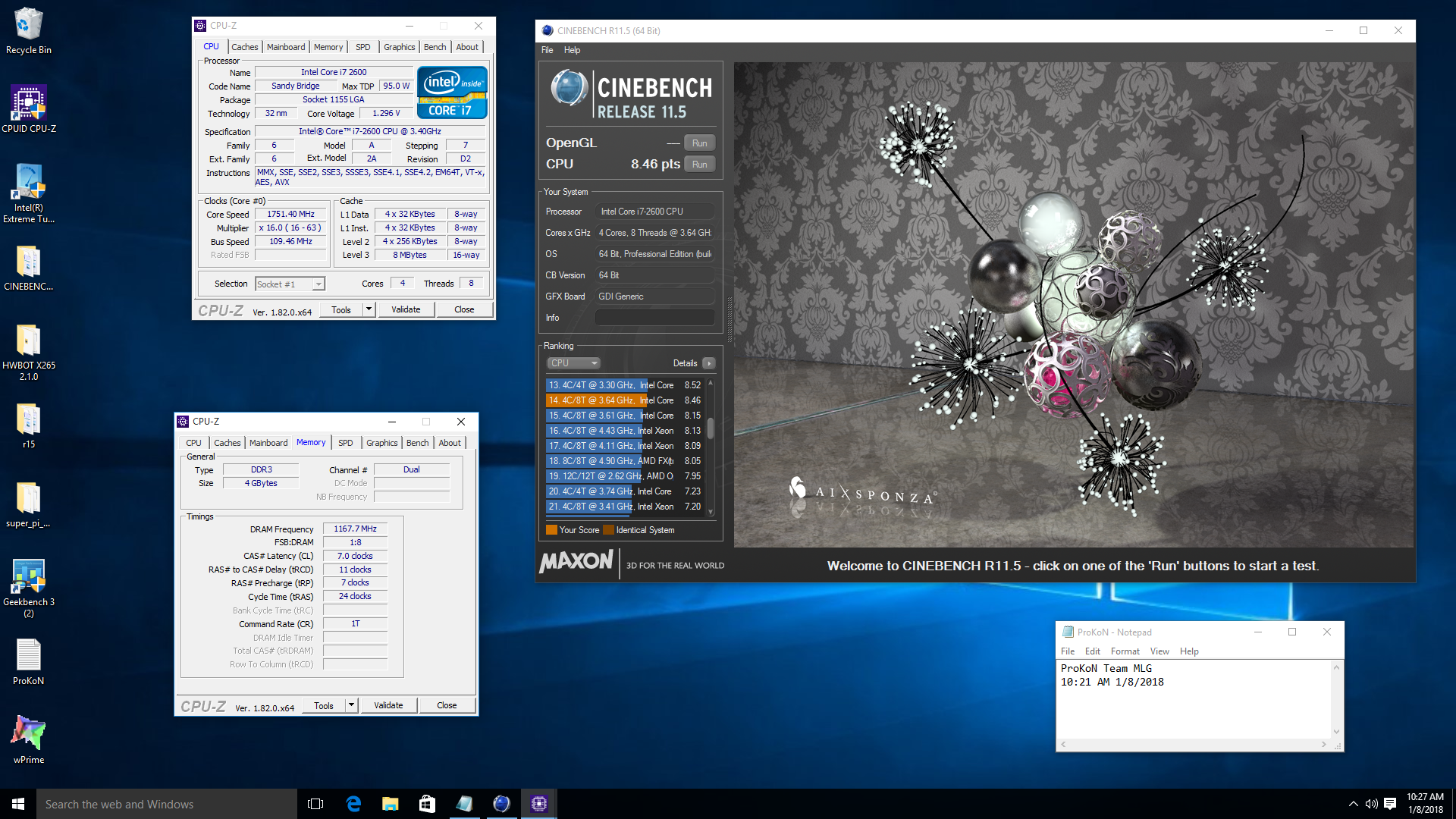This screenshot has height=819, width=1456.
Task: Click the Windows Start button
Action: click(x=18, y=804)
